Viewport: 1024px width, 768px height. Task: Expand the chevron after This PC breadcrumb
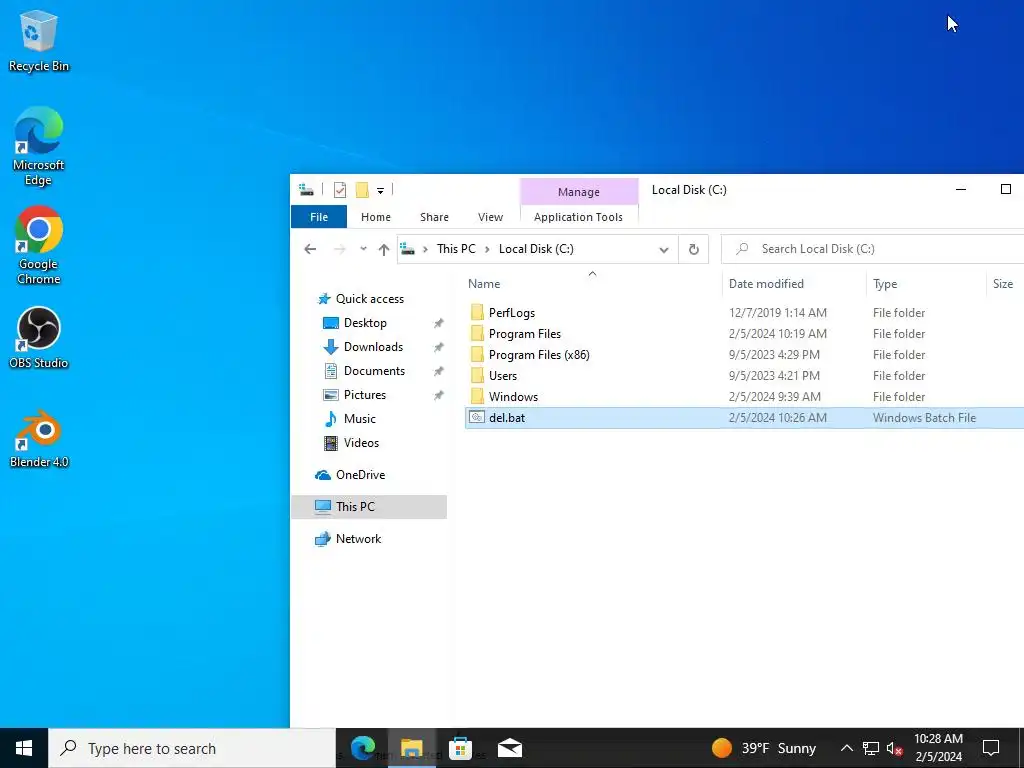(x=487, y=249)
